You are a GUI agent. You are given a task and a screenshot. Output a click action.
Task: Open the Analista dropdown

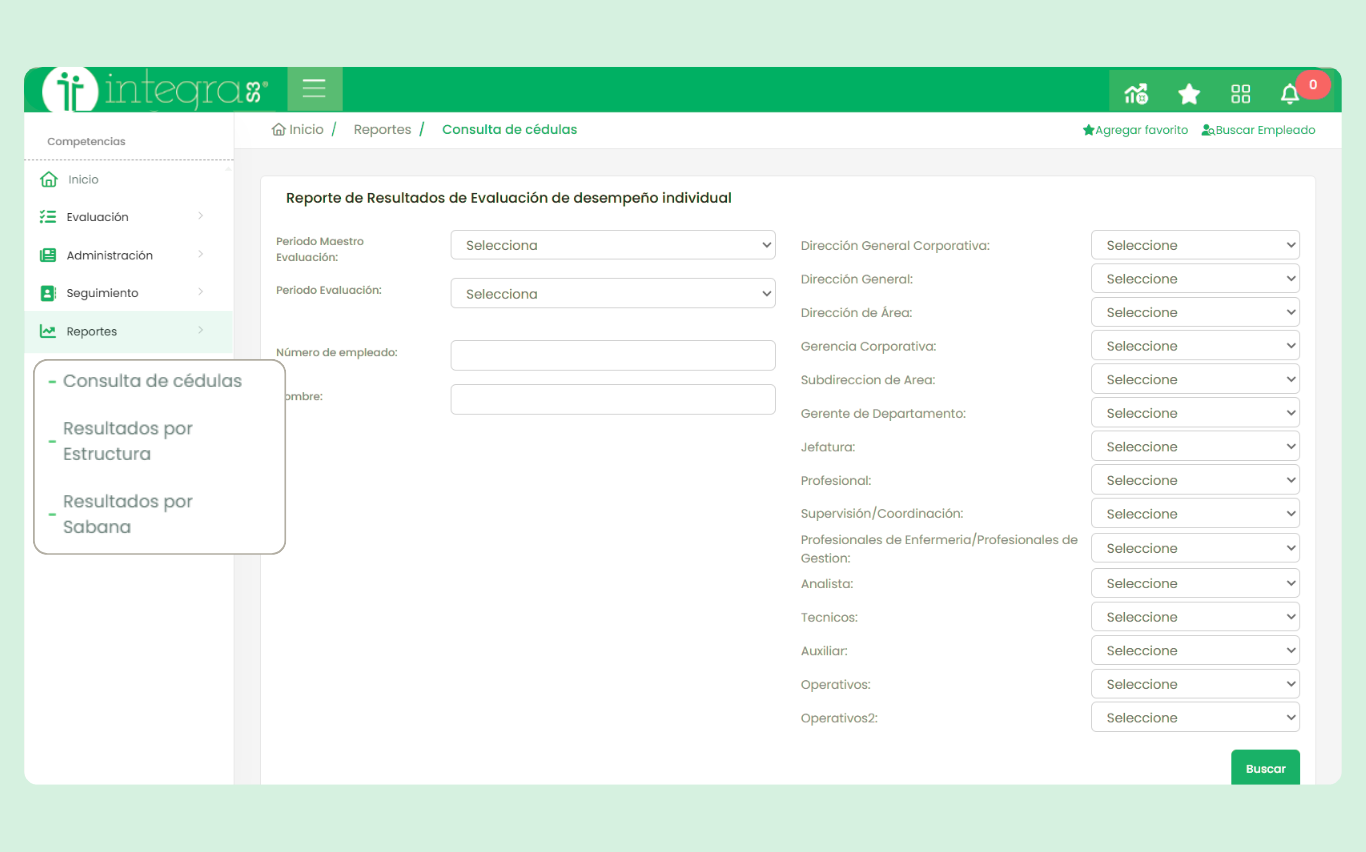tap(1195, 583)
